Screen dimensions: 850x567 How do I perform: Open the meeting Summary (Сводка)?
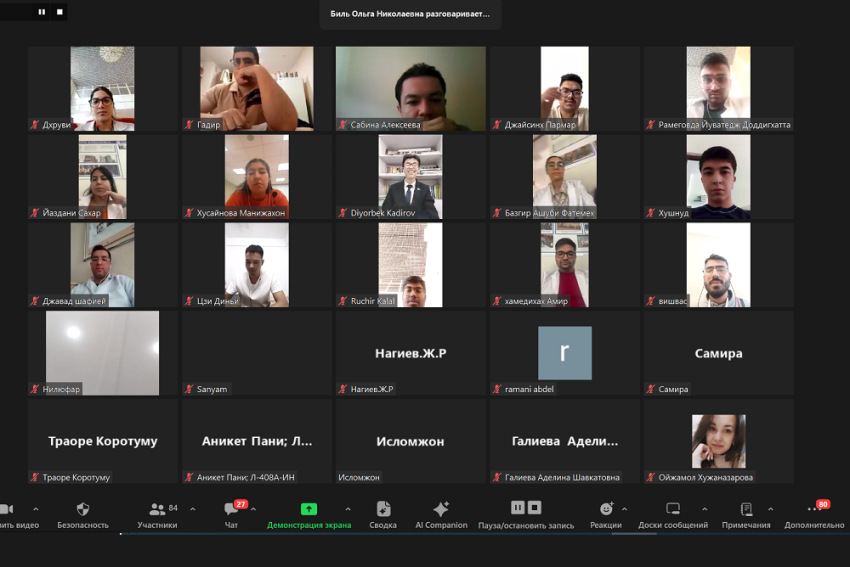click(383, 510)
